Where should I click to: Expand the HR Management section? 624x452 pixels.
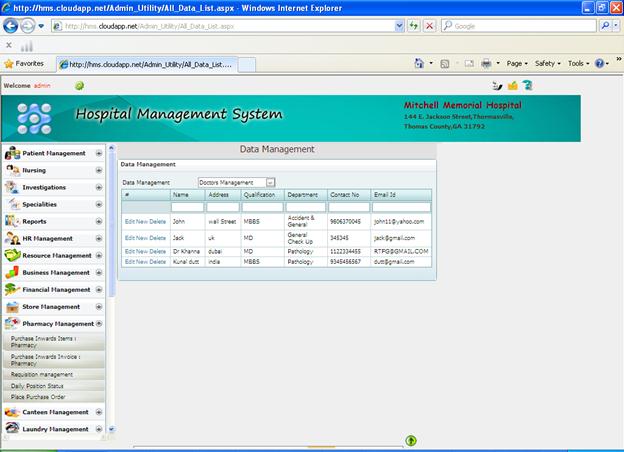pos(99,239)
